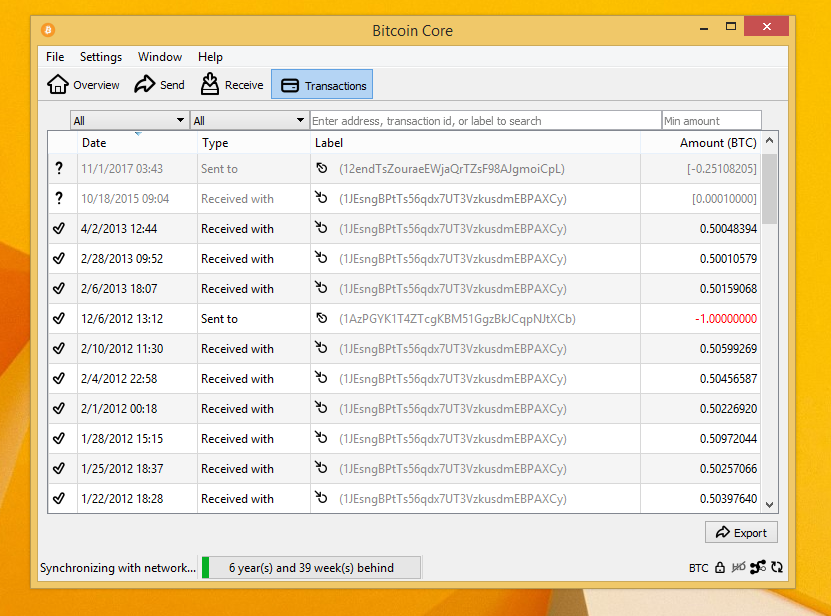This screenshot has height=616, width=831.
Task: Click the Min amount input field
Action: pyautogui.click(x=711, y=119)
